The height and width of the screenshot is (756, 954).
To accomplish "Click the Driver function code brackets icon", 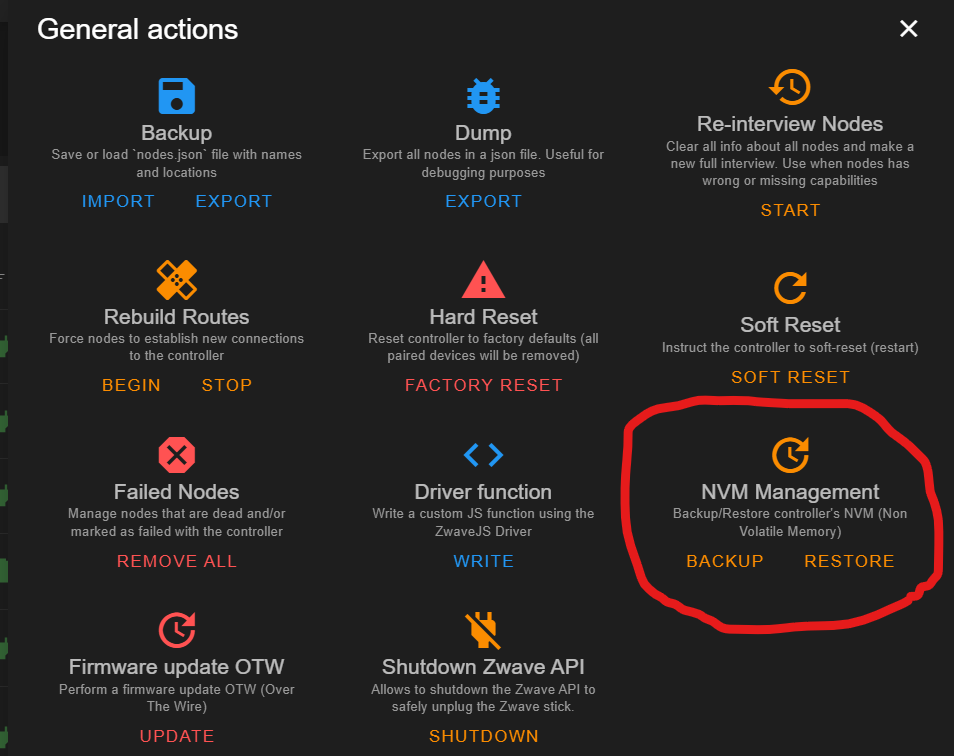I will [484, 456].
